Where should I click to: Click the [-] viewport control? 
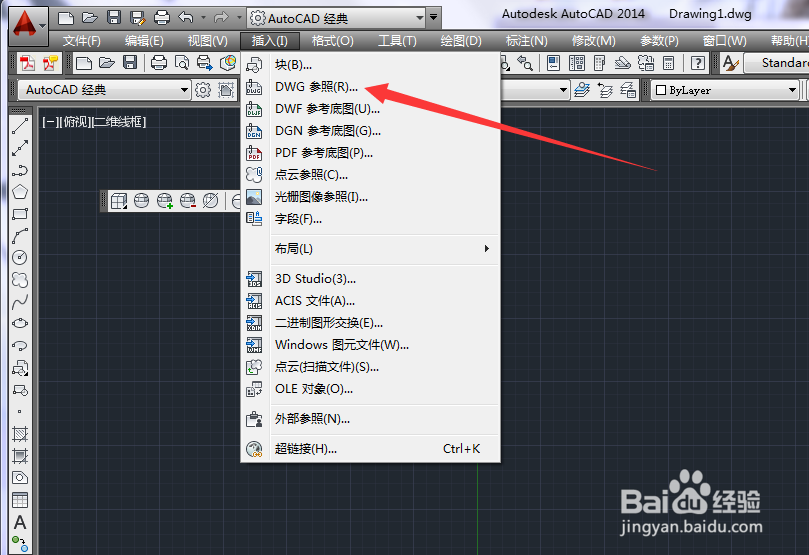tap(49, 122)
